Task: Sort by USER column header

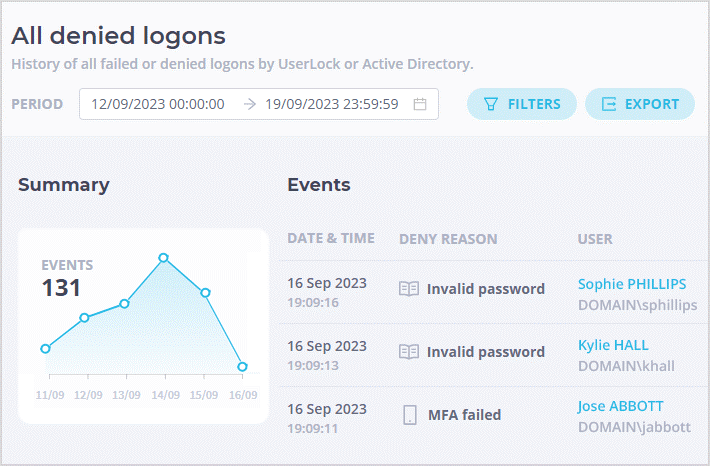Action: click(x=595, y=239)
